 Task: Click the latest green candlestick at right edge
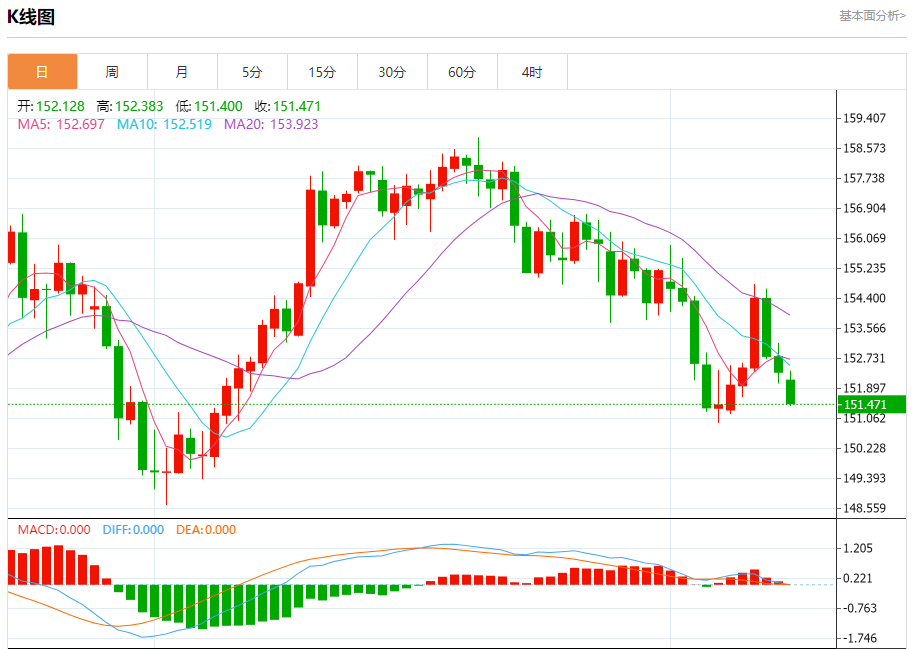point(790,391)
